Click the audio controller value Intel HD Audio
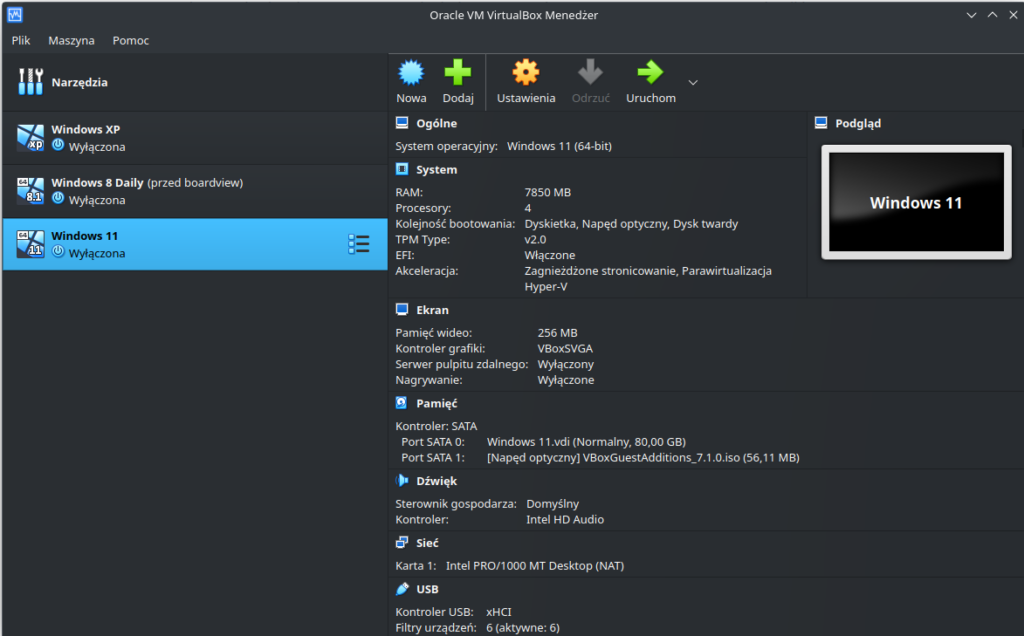Image resolution: width=1024 pixels, height=636 pixels. coord(565,520)
